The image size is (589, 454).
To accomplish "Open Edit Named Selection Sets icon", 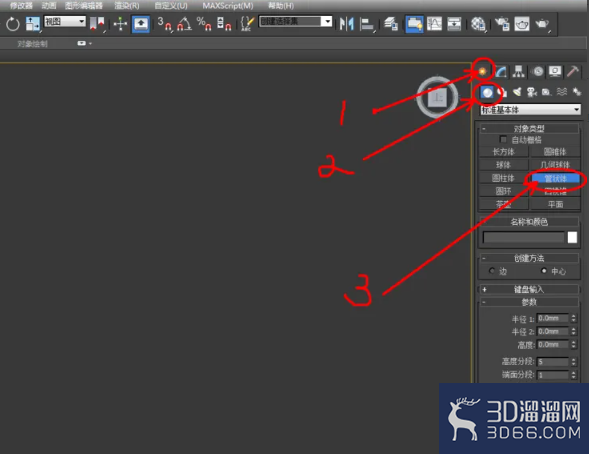I will 247,24.
